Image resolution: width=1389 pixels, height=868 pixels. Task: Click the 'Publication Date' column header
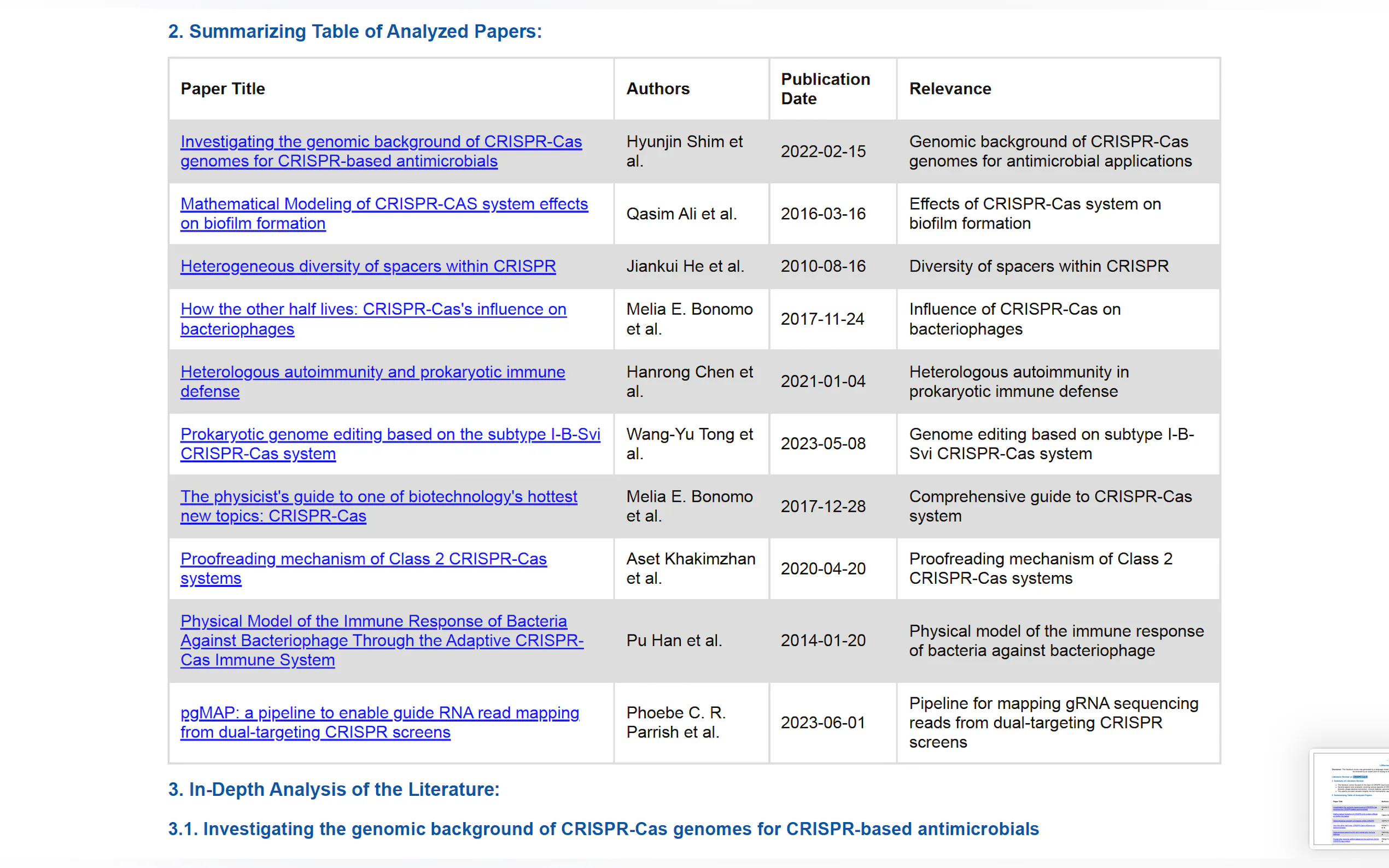pos(825,89)
